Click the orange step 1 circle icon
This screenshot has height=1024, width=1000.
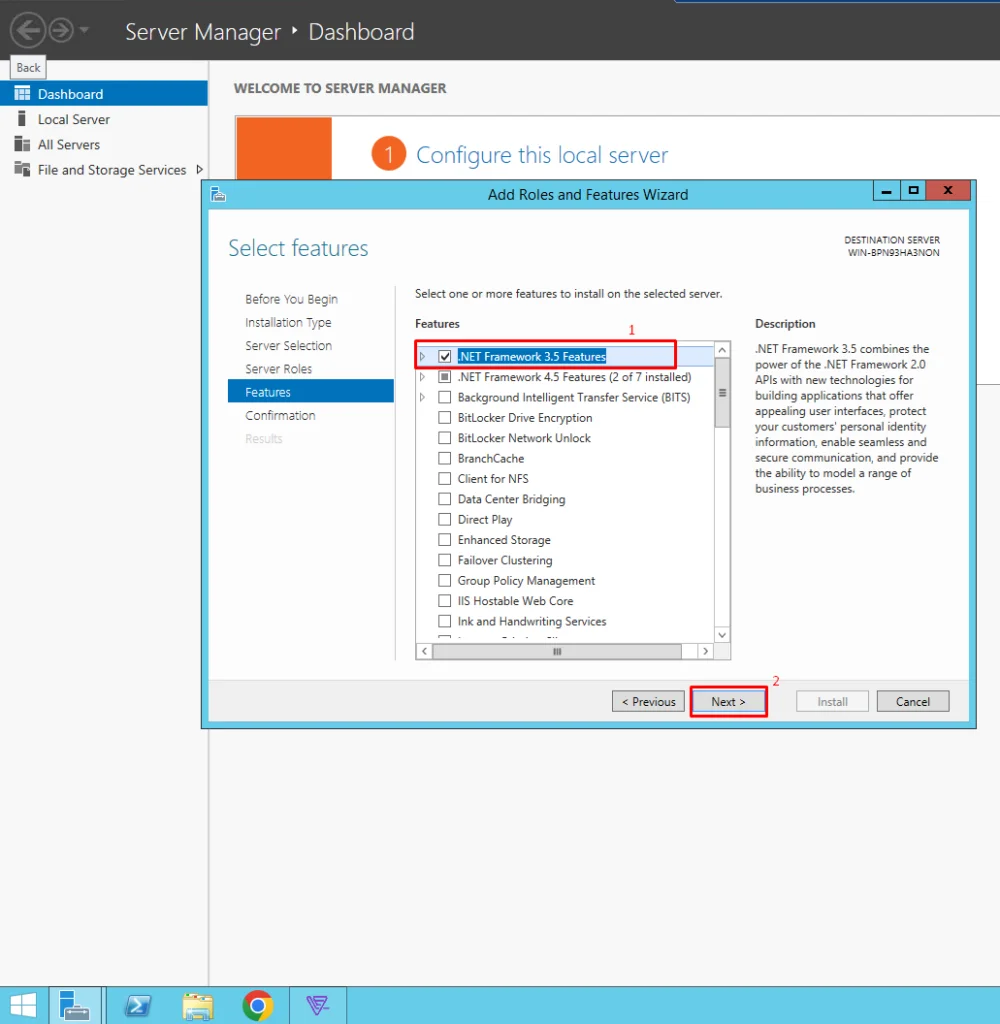click(x=389, y=153)
